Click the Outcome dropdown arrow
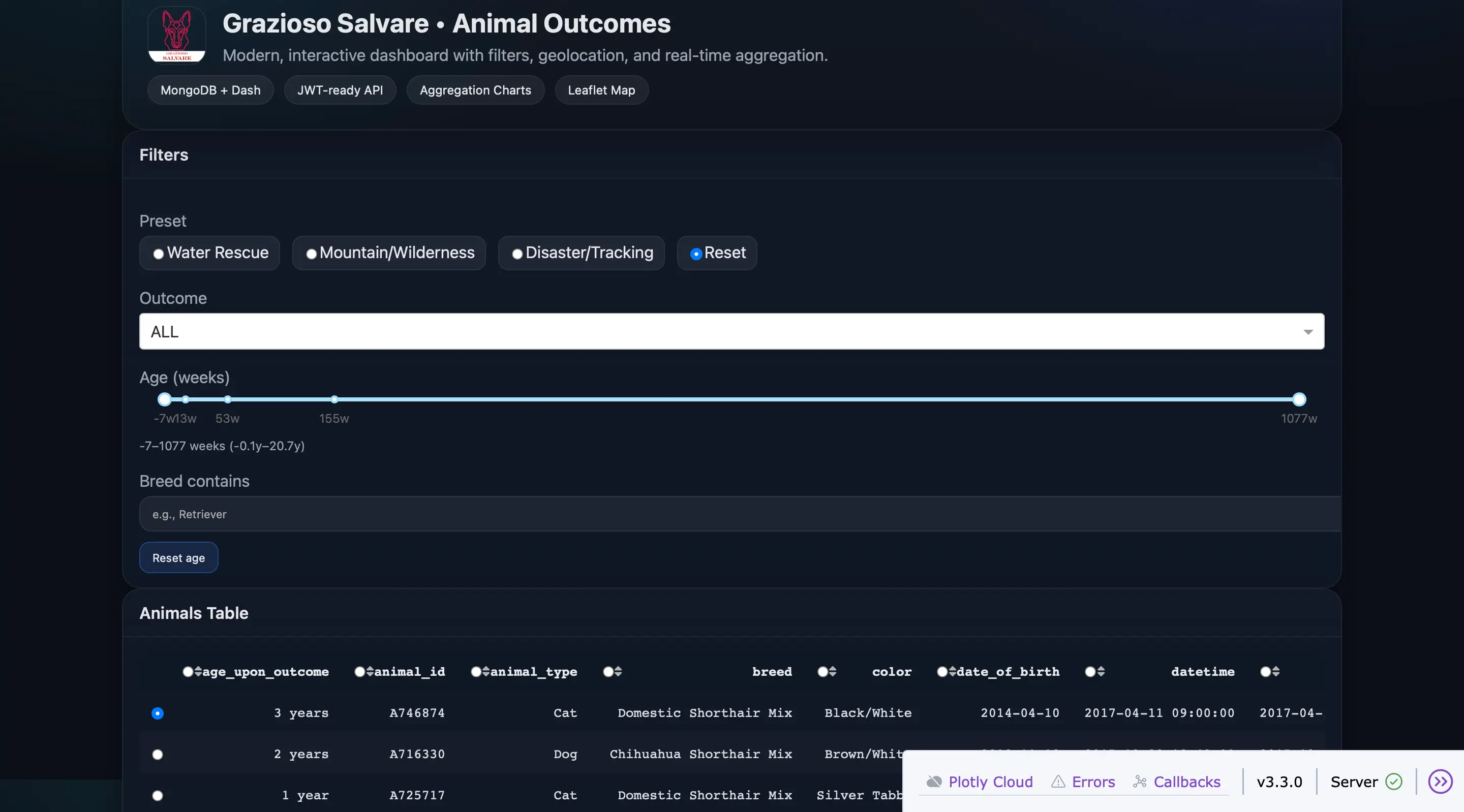This screenshot has height=812, width=1464. pos(1308,332)
